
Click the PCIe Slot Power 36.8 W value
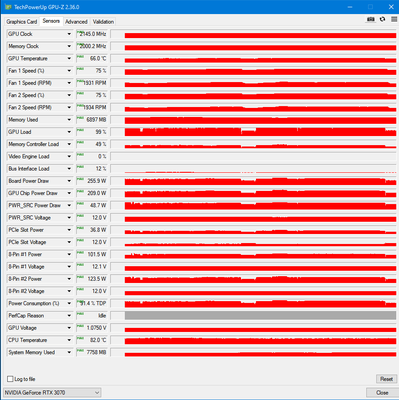click(x=92, y=230)
